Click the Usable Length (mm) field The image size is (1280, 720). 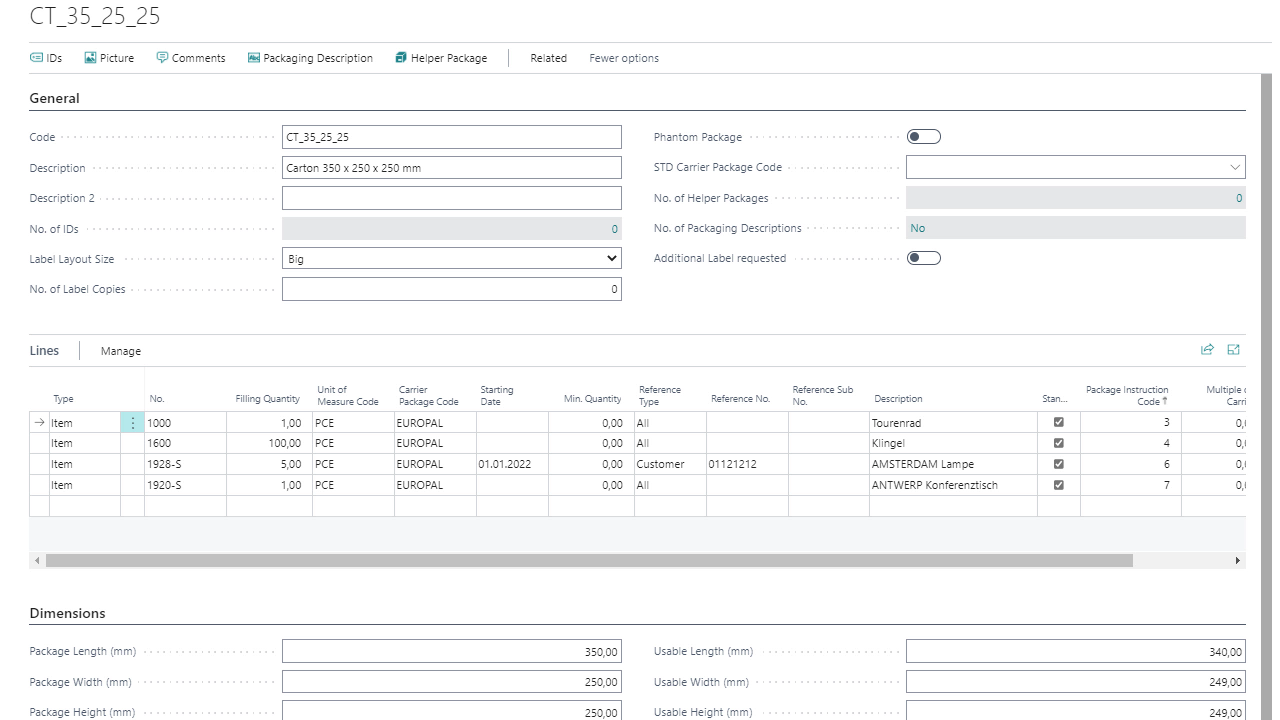click(1076, 652)
